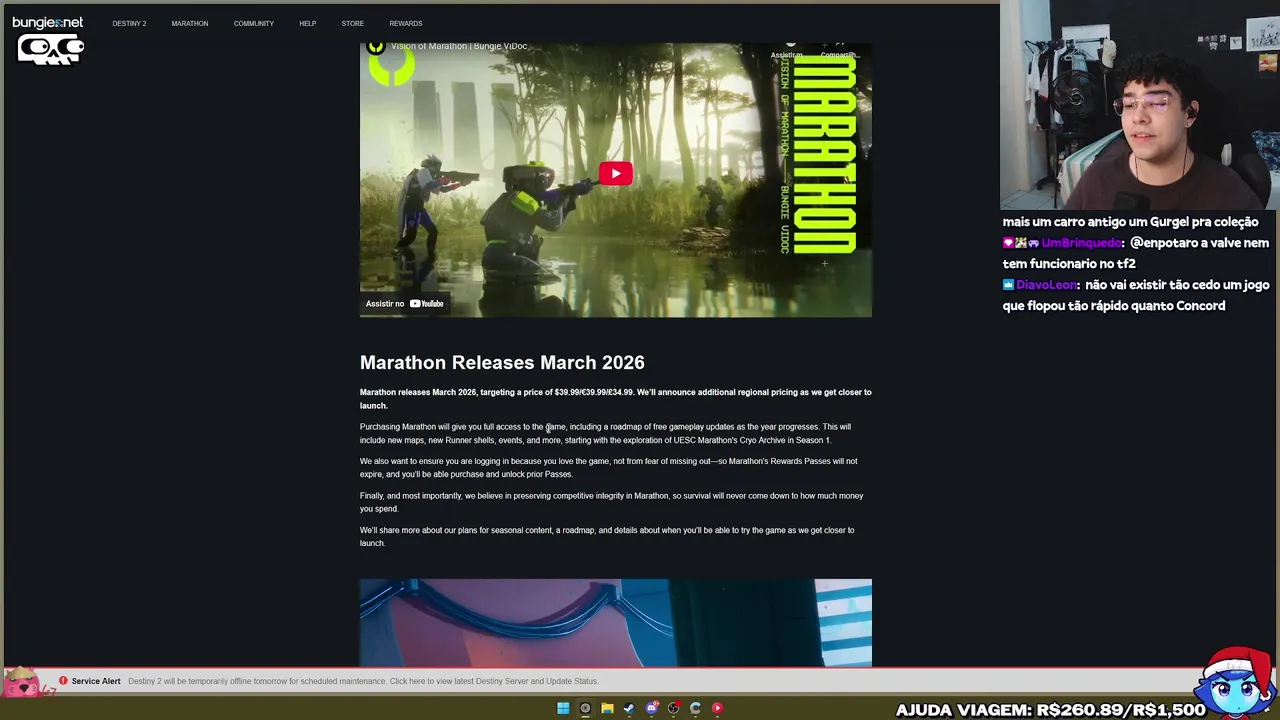1280x720 pixels.
Task: Play the Vision of Marathon YouTube video
Action: [x=615, y=174]
